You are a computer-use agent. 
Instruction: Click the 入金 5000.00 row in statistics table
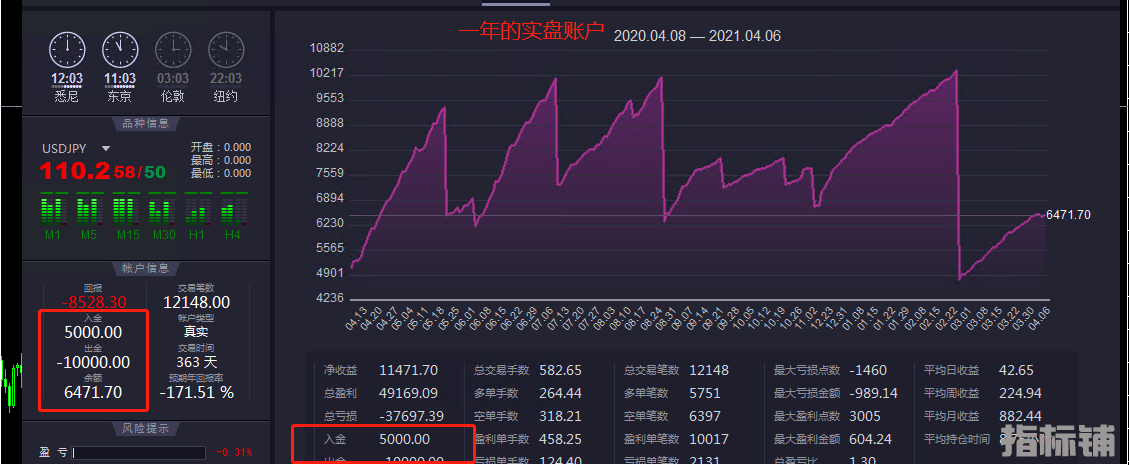click(377, 439)
